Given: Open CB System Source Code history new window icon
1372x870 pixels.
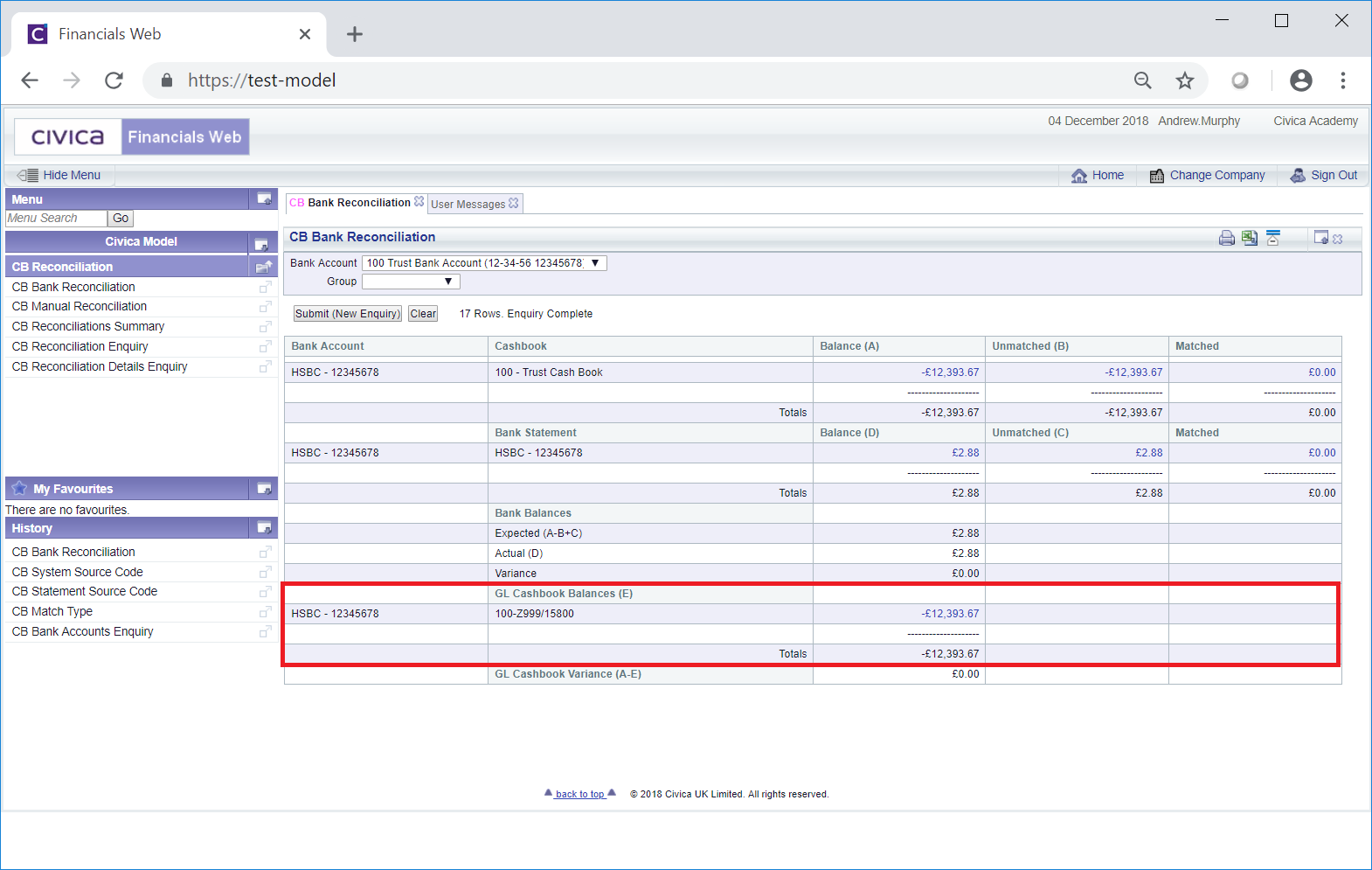Looking at the screenshot, I should pos(266,572).
